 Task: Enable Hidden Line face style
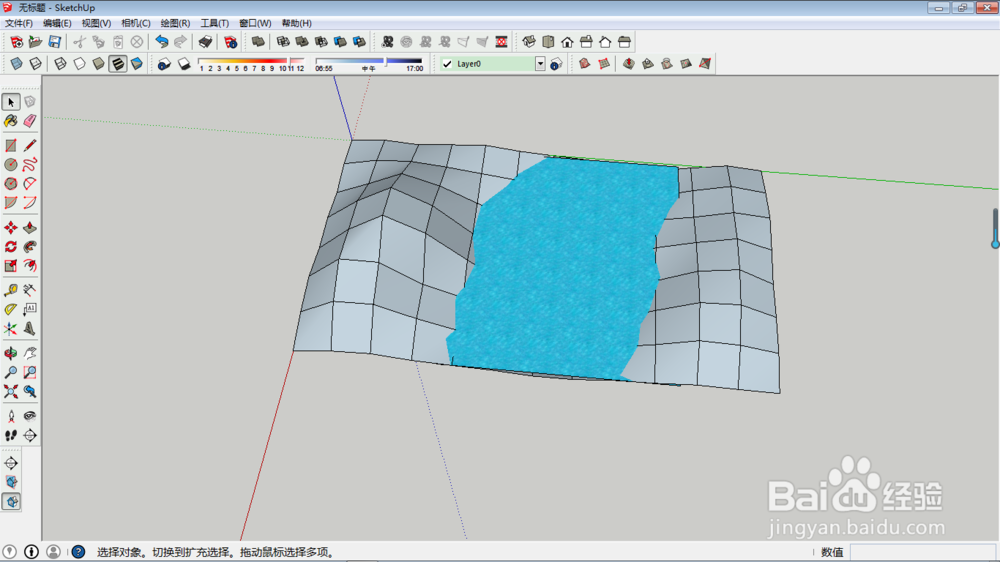point(80,64)
